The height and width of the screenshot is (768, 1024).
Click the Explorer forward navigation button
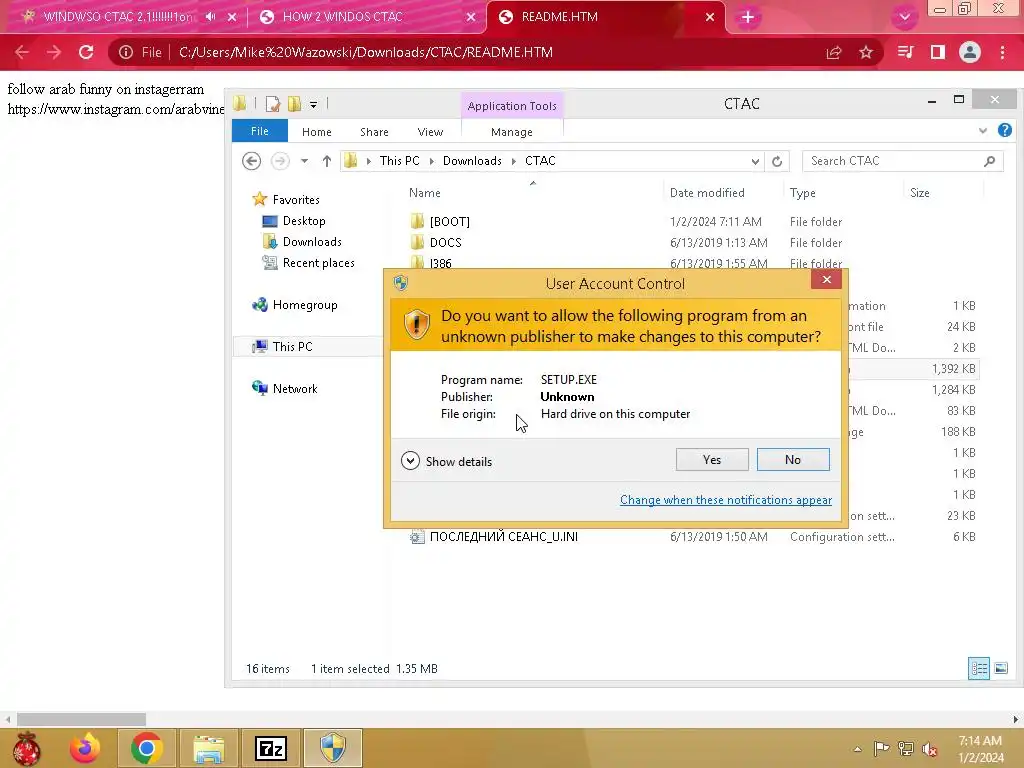point(280,161)
